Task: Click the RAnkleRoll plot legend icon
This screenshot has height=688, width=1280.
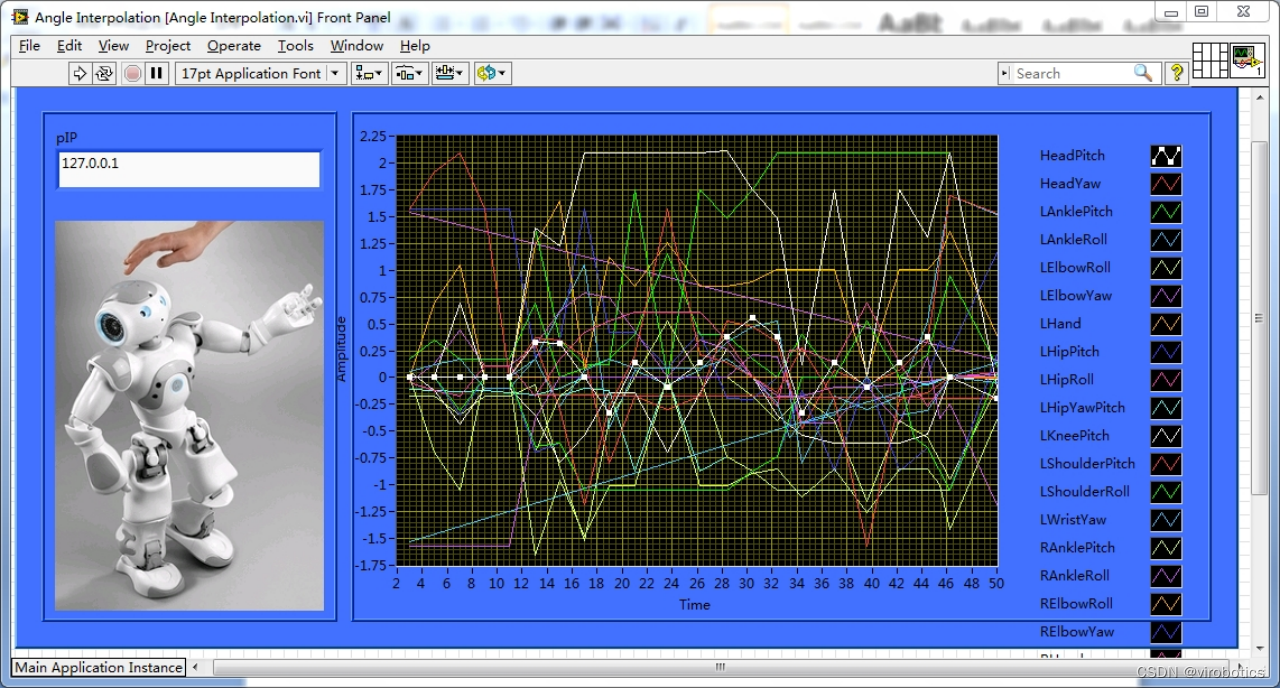Action: 1165,576
